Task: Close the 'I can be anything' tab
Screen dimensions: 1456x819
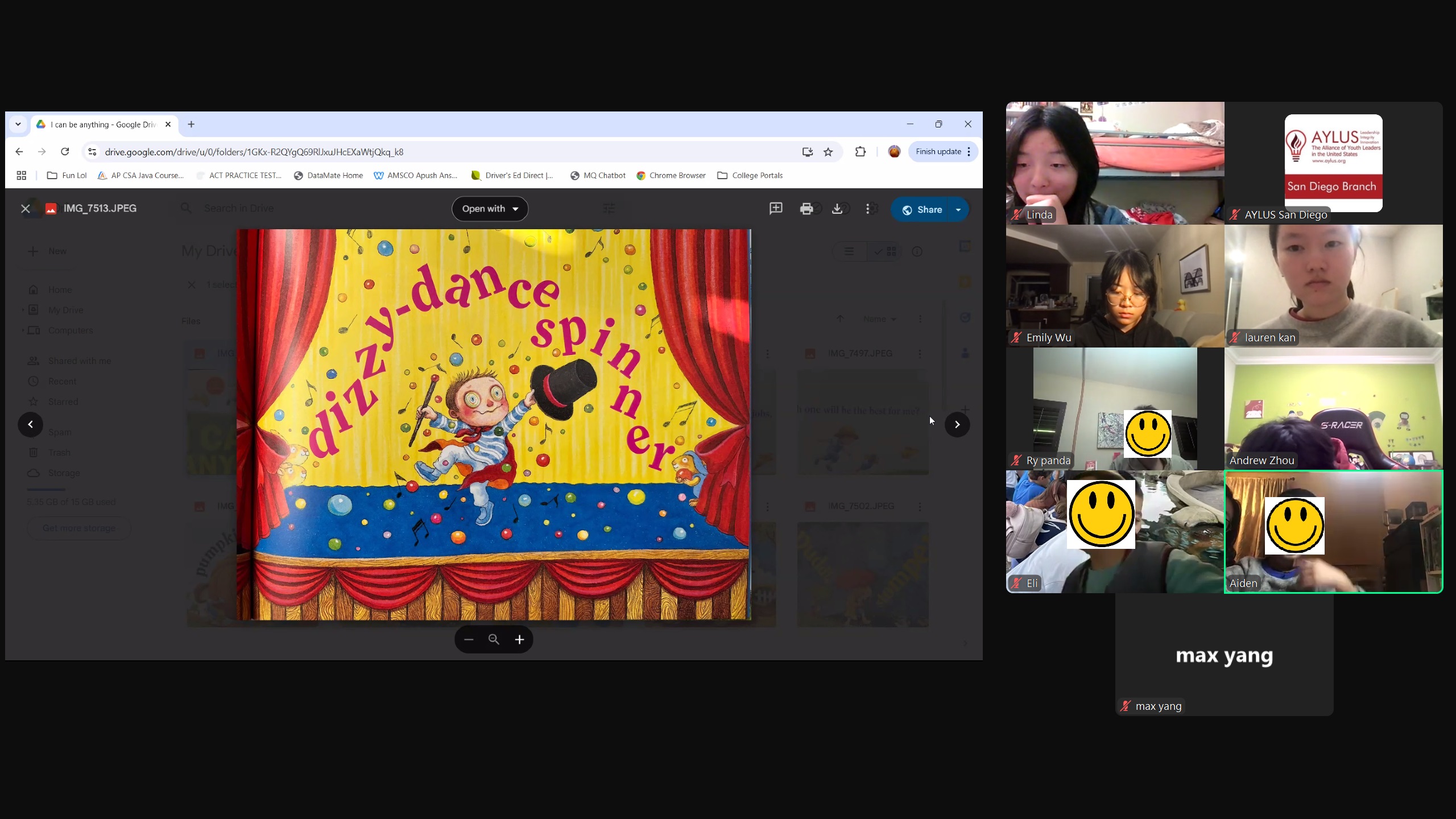Action: [x=168, y=124]
